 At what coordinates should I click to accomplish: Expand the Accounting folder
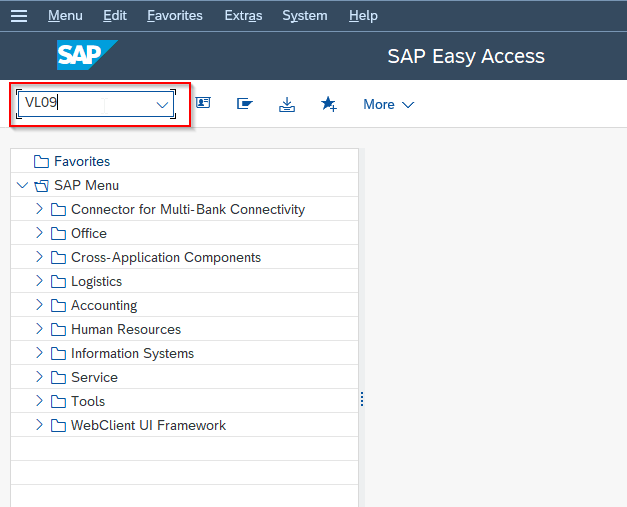coord(39,305)
